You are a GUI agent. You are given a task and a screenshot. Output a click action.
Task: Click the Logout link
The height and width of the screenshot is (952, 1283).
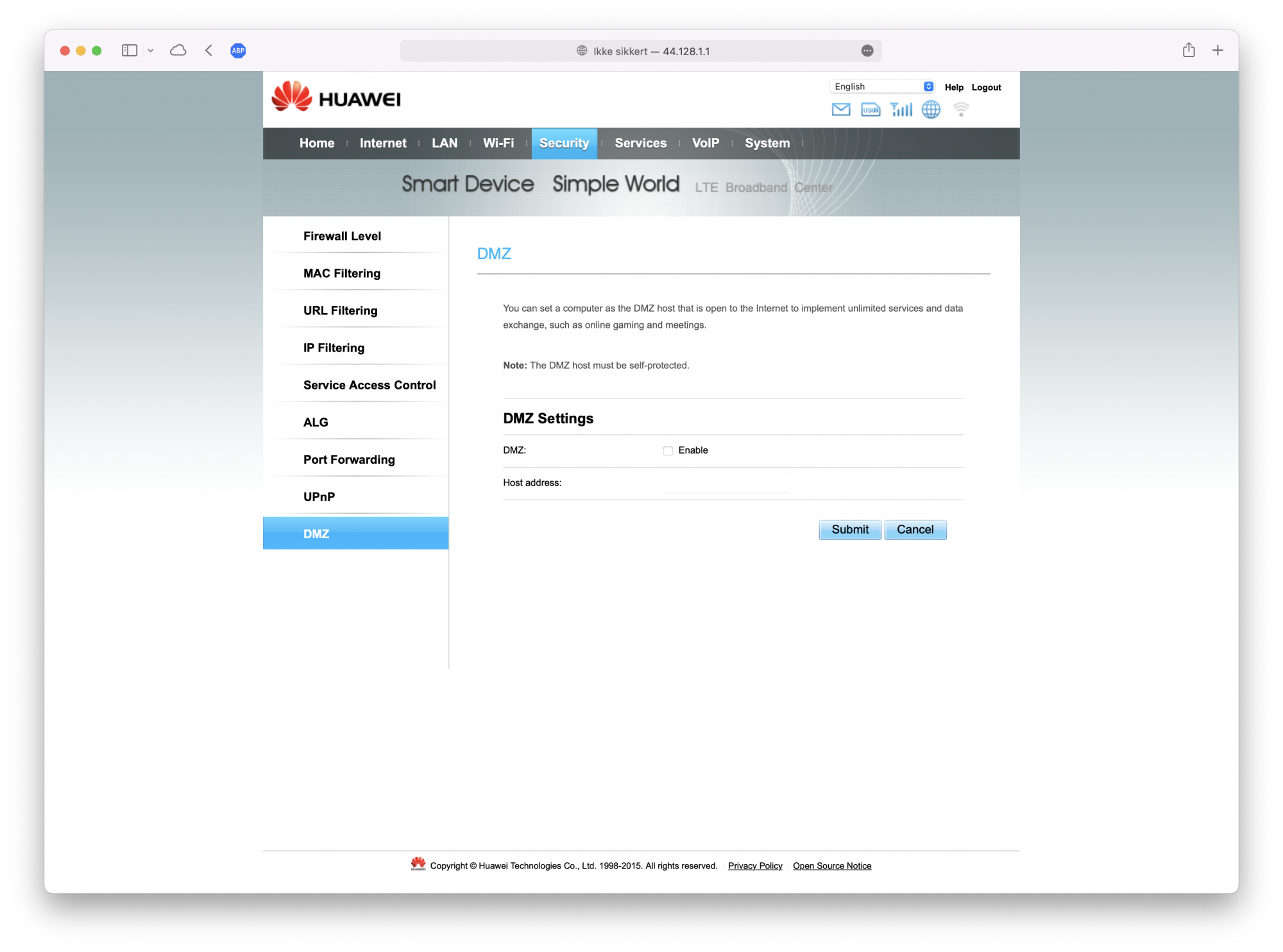[986, 87]
